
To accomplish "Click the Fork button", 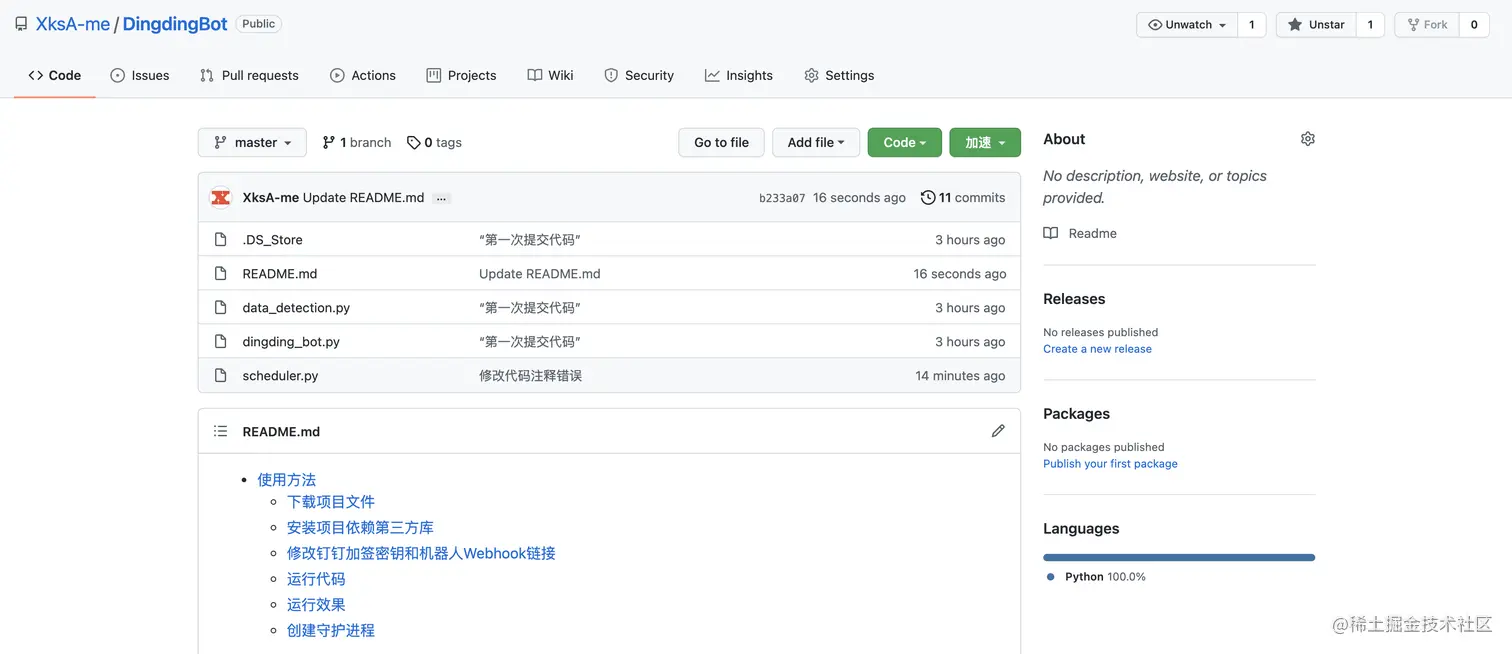I will coord(1427,25).
